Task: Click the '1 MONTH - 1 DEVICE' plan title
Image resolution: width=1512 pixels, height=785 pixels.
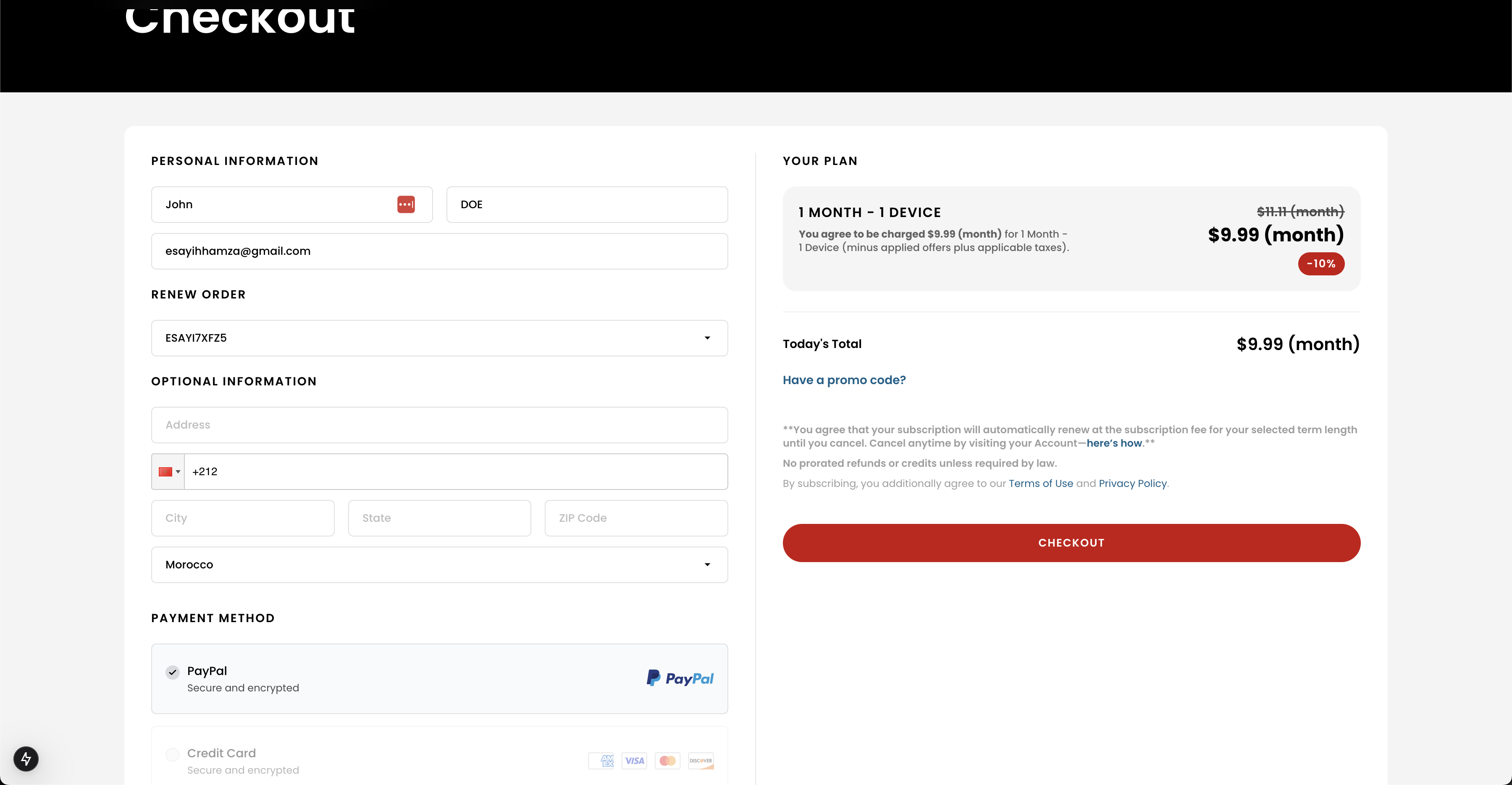Action: (x=869, y=212)
